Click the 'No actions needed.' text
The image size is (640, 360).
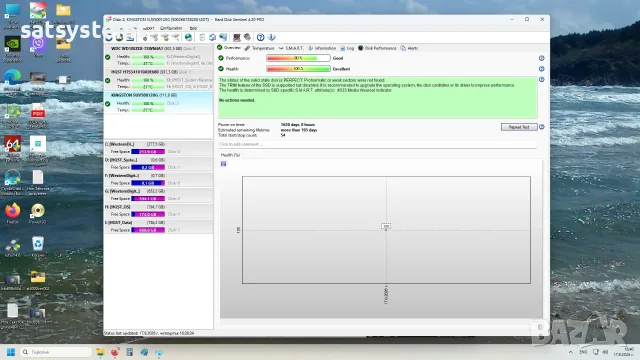(x=237, y=100)
